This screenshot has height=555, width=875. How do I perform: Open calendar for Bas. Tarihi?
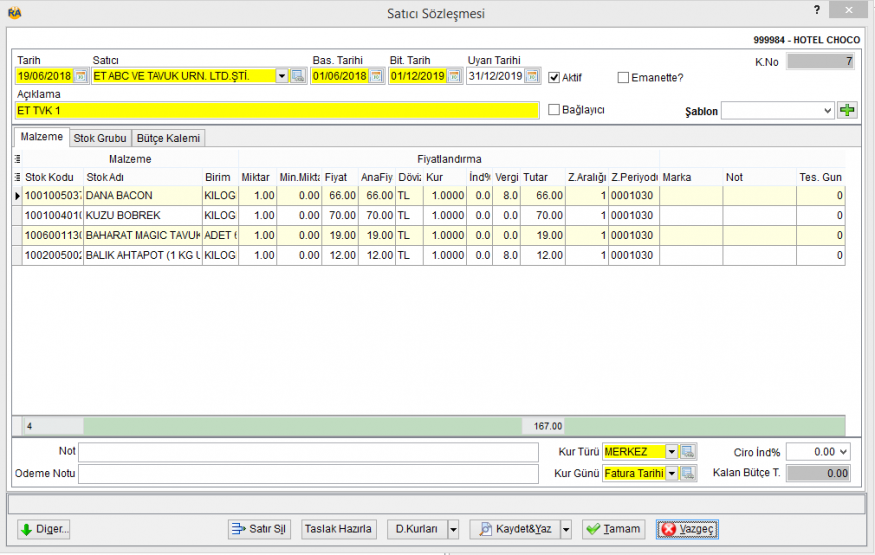click(377, 76)
